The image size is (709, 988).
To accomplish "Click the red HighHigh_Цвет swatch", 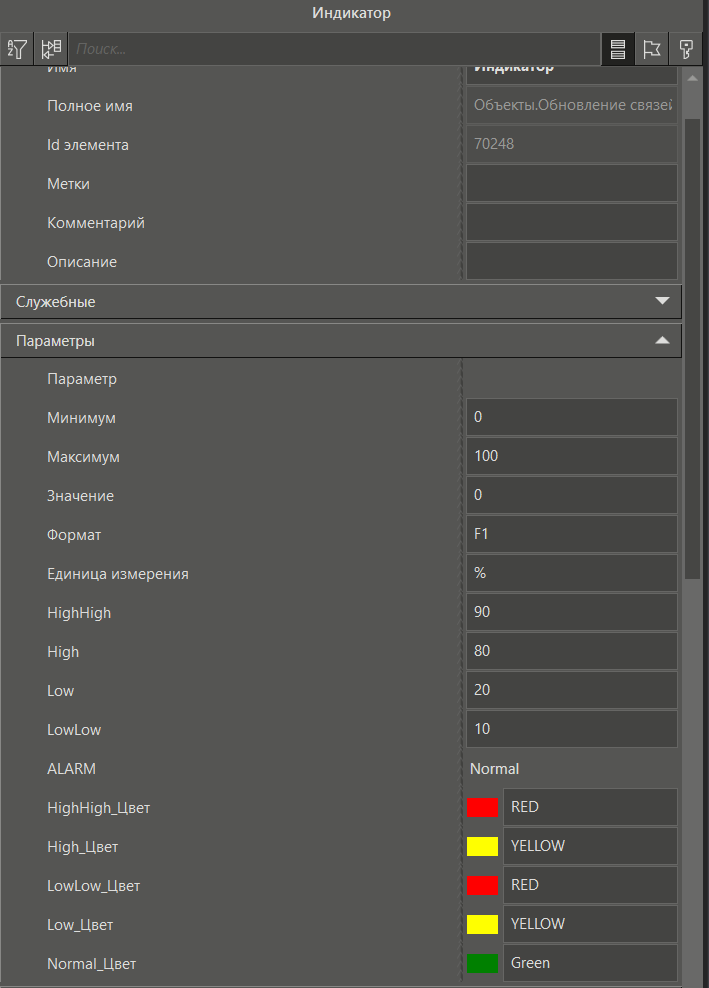I will click(482, 807).
